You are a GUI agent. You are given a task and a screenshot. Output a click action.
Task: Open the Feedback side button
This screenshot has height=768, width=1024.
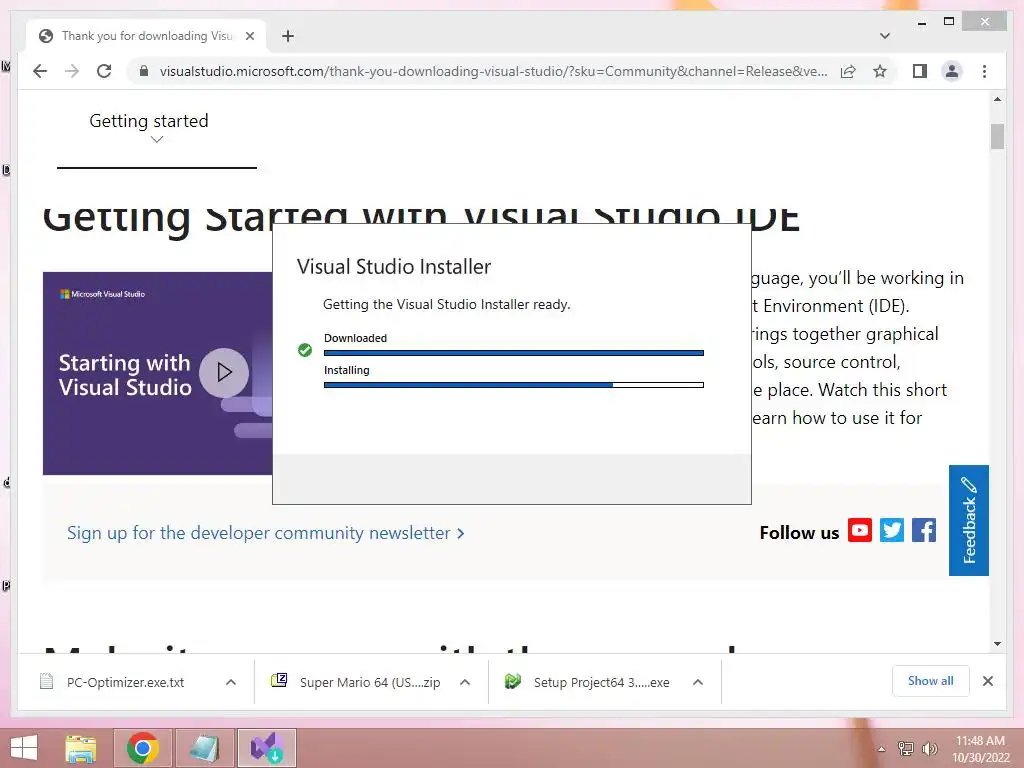(x=968, y=520)
